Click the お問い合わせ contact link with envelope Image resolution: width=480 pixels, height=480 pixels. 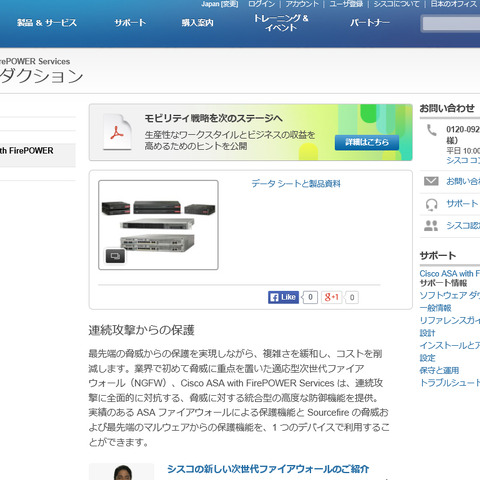coord(463,181)
